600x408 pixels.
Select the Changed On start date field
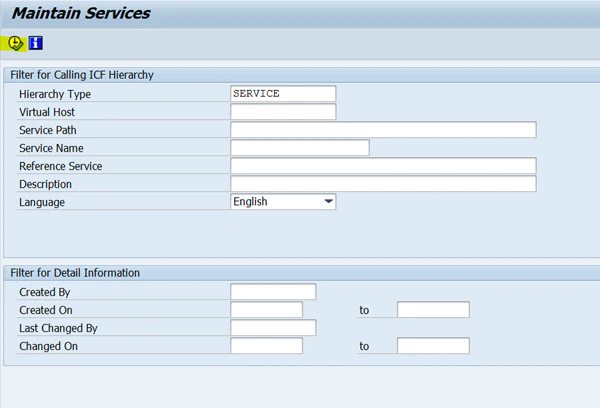[266, 346]
